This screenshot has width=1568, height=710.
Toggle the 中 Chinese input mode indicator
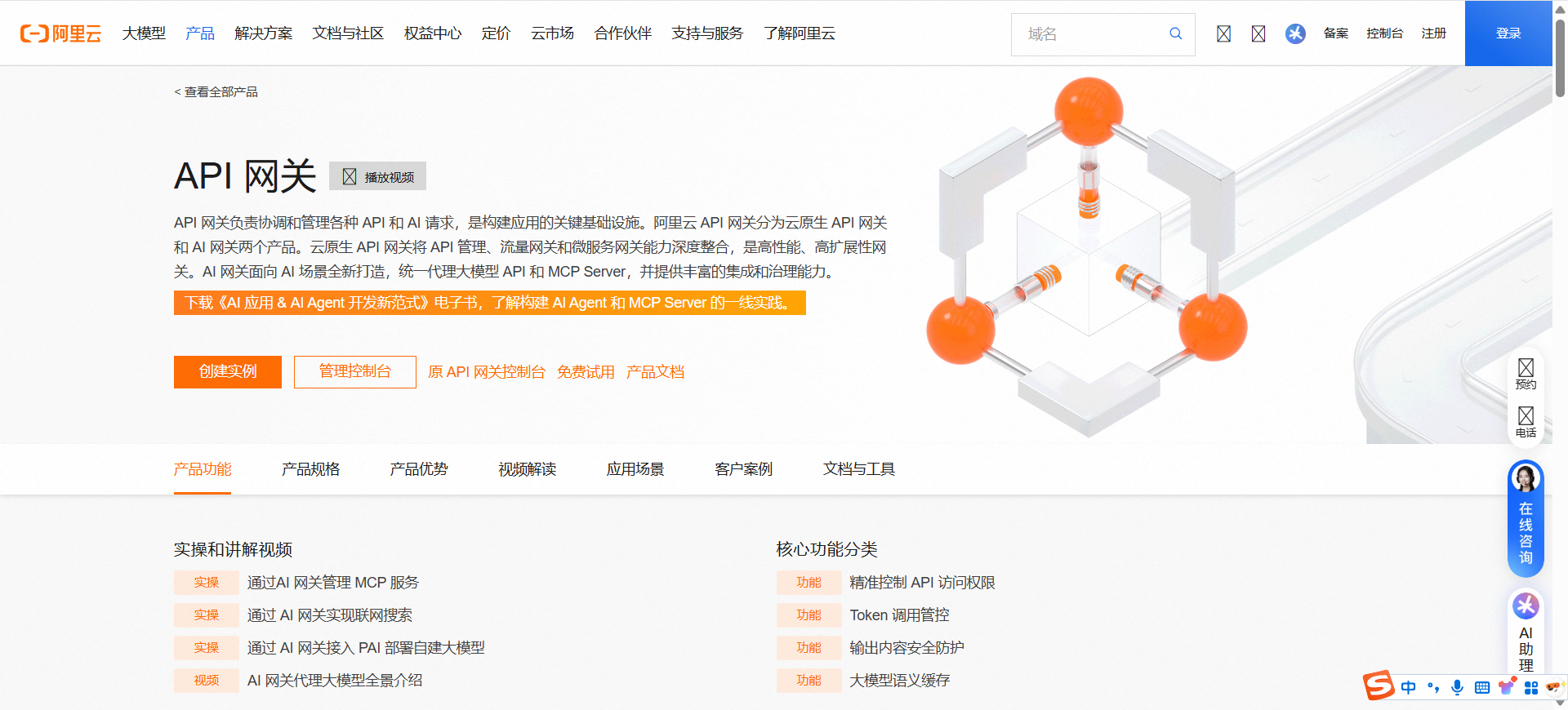[x=1408, y=687]
